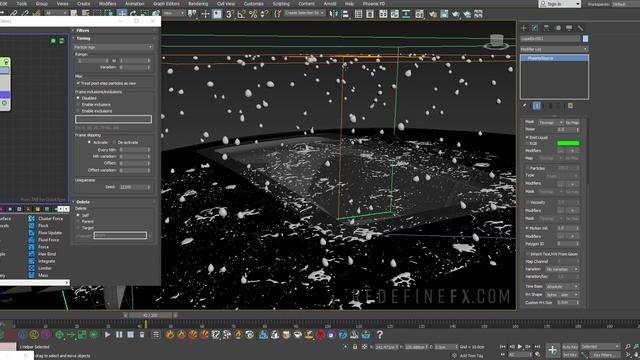640x360 pixels.
Task: Click the green Emit Liquid color swatch
Action: 568,143
